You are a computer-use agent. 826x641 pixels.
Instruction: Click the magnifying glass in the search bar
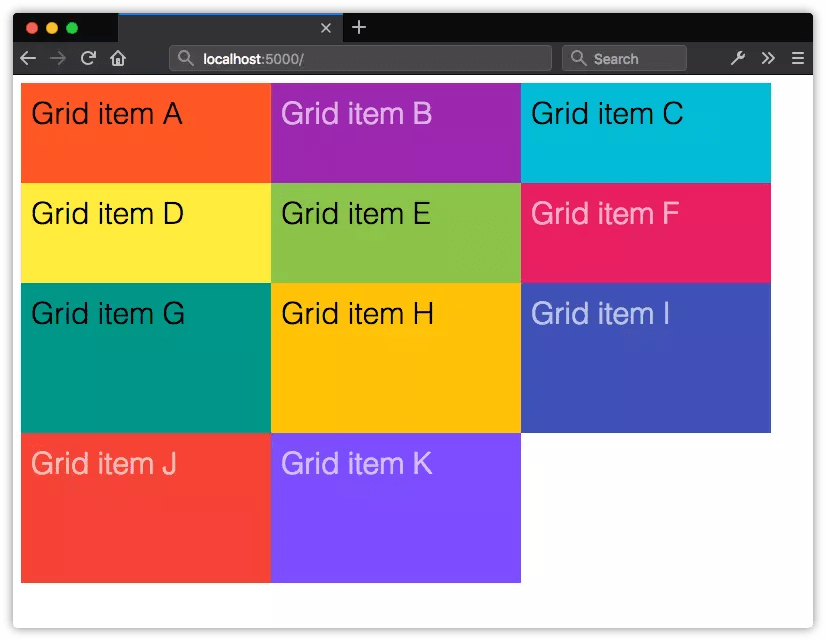pos(579,58)
